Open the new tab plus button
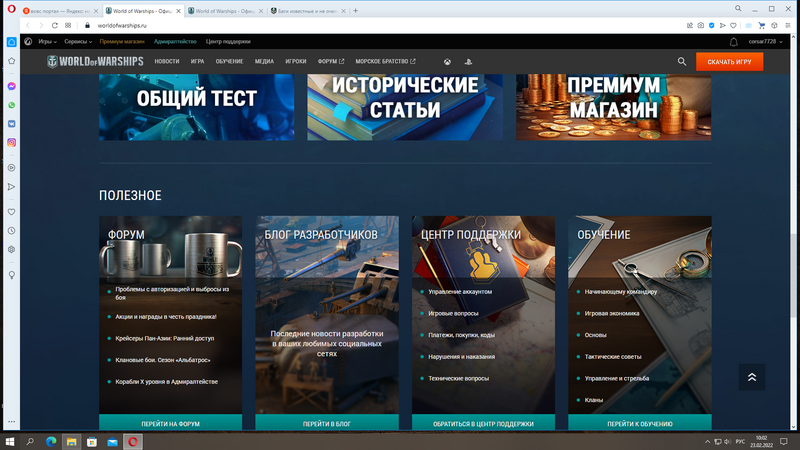Screen dimensions: 800x450 click(x=356, y=10)
